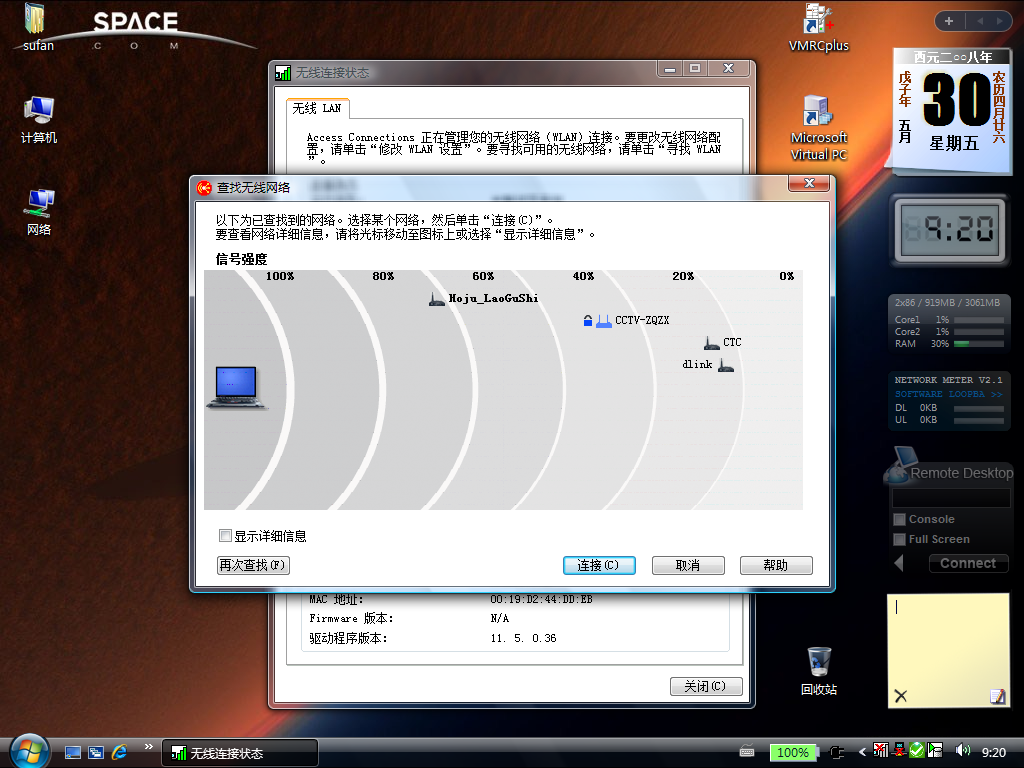Enable the 显示详细信息 checkbox

[225, 536]
